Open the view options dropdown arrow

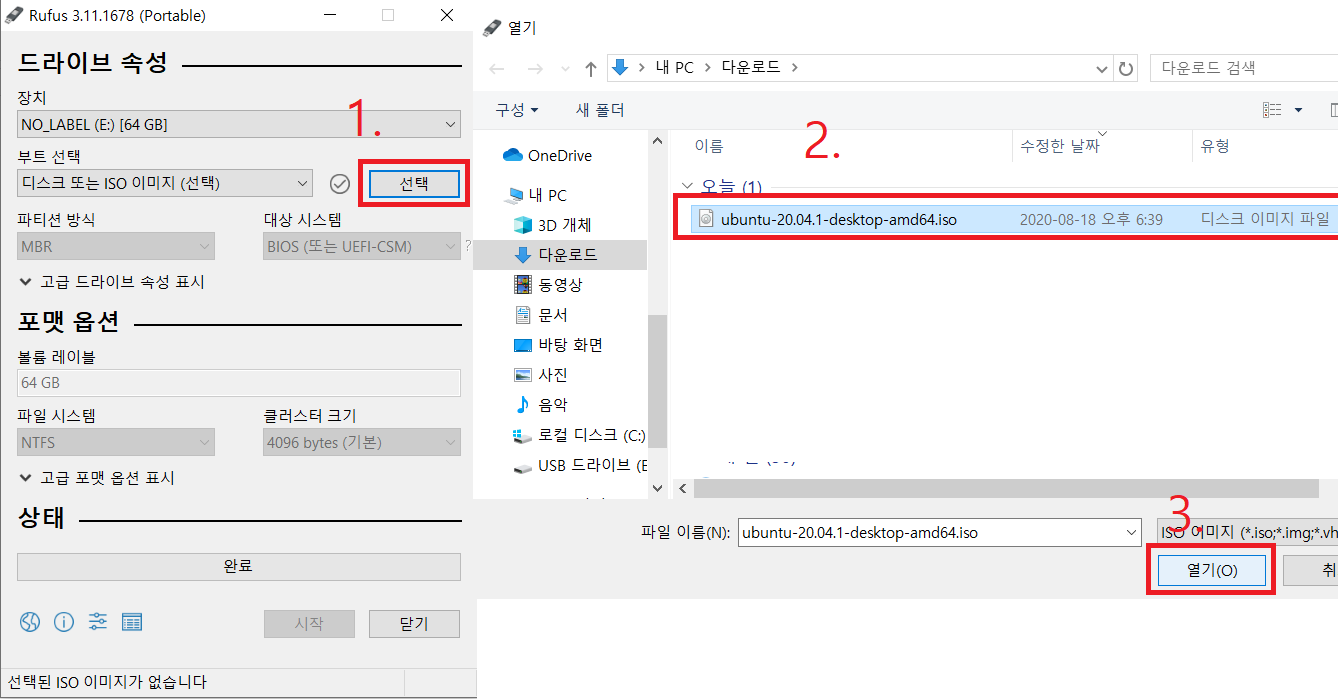[1298, 110]
